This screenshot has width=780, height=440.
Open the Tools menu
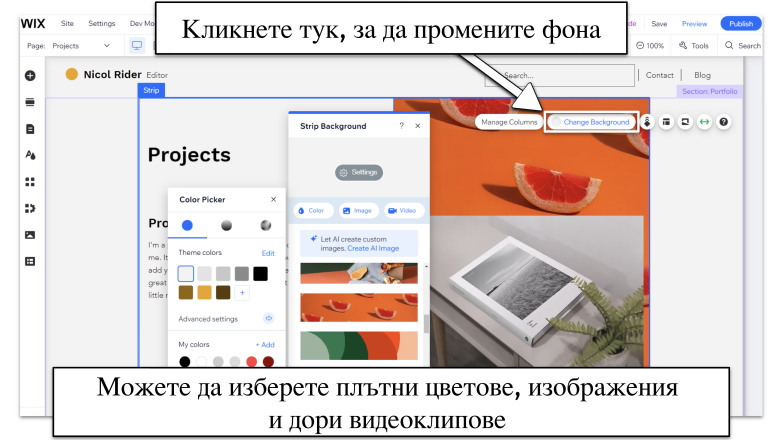[694, 45]
